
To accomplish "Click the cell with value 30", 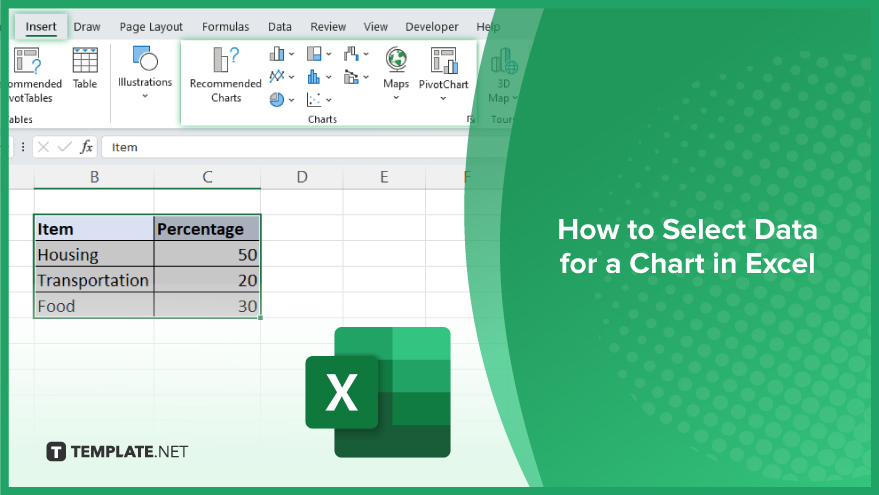I will pos(207,306).
